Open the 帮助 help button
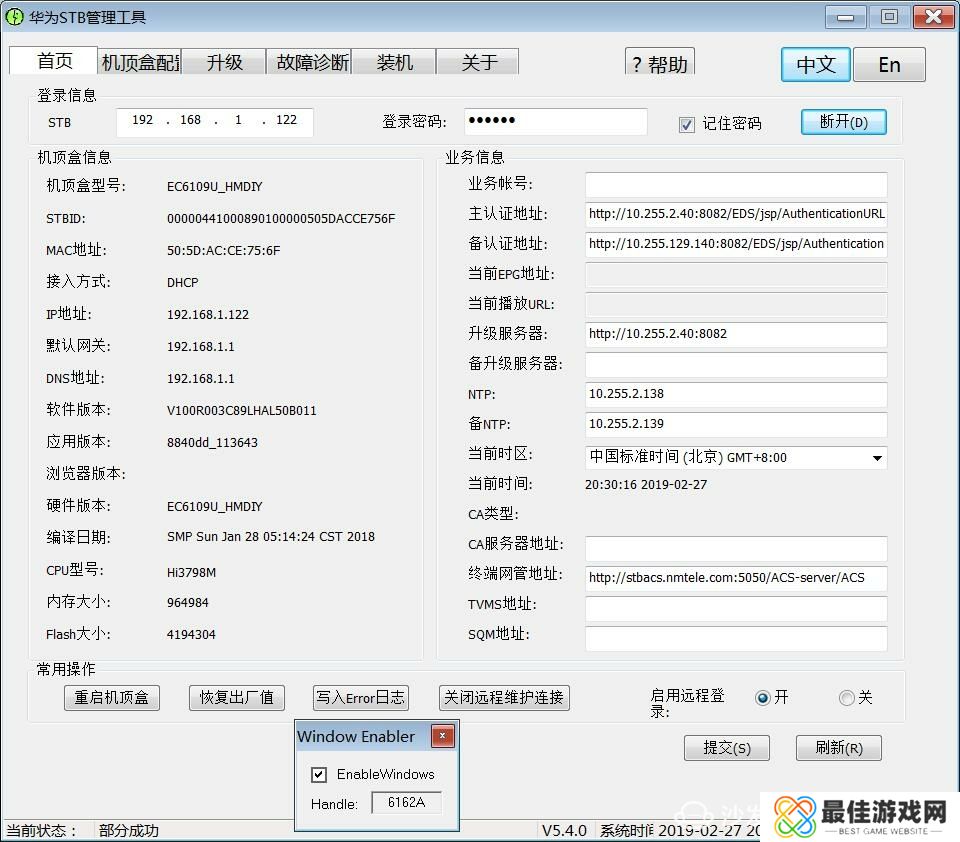The image size is (960, 842). 660,64
